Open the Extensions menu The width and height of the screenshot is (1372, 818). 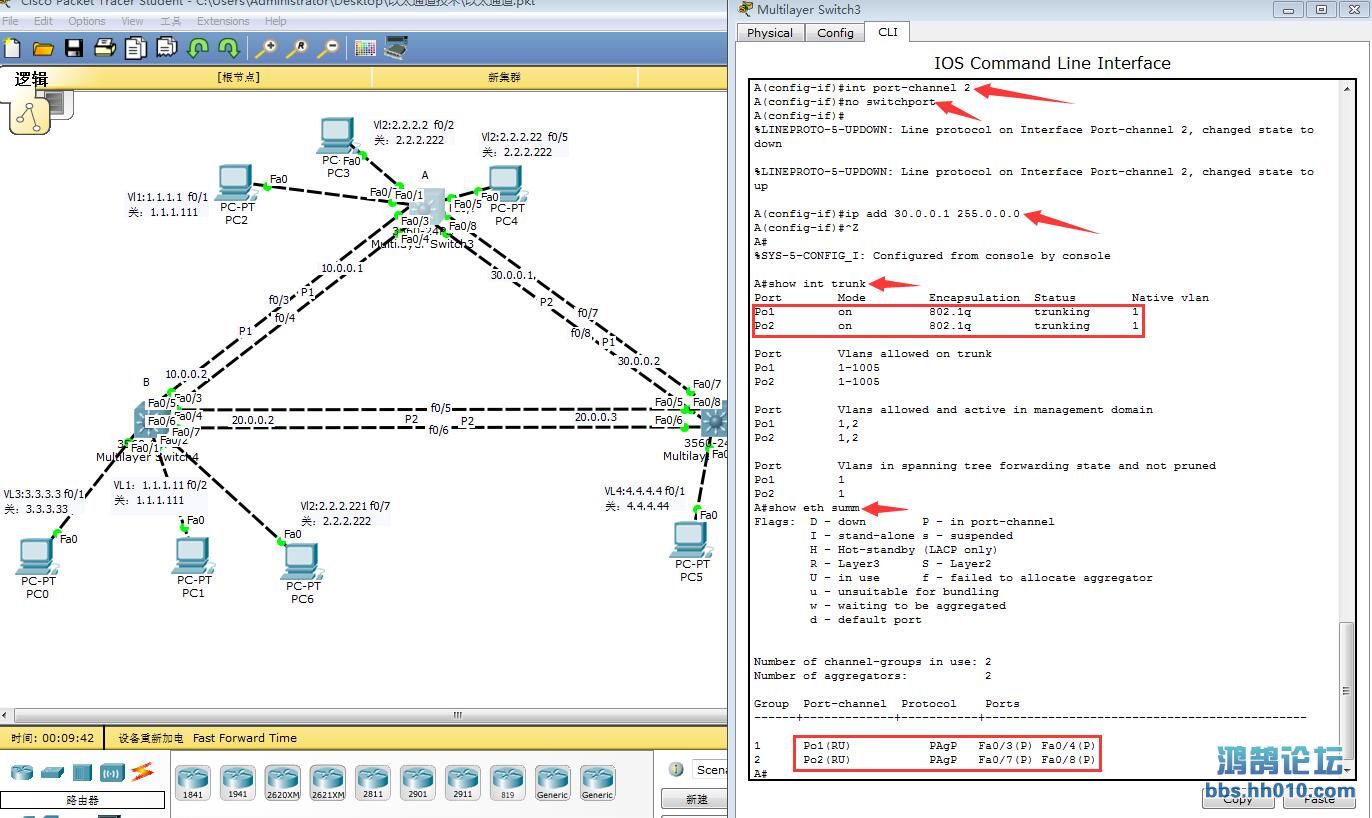click(223, 21)
